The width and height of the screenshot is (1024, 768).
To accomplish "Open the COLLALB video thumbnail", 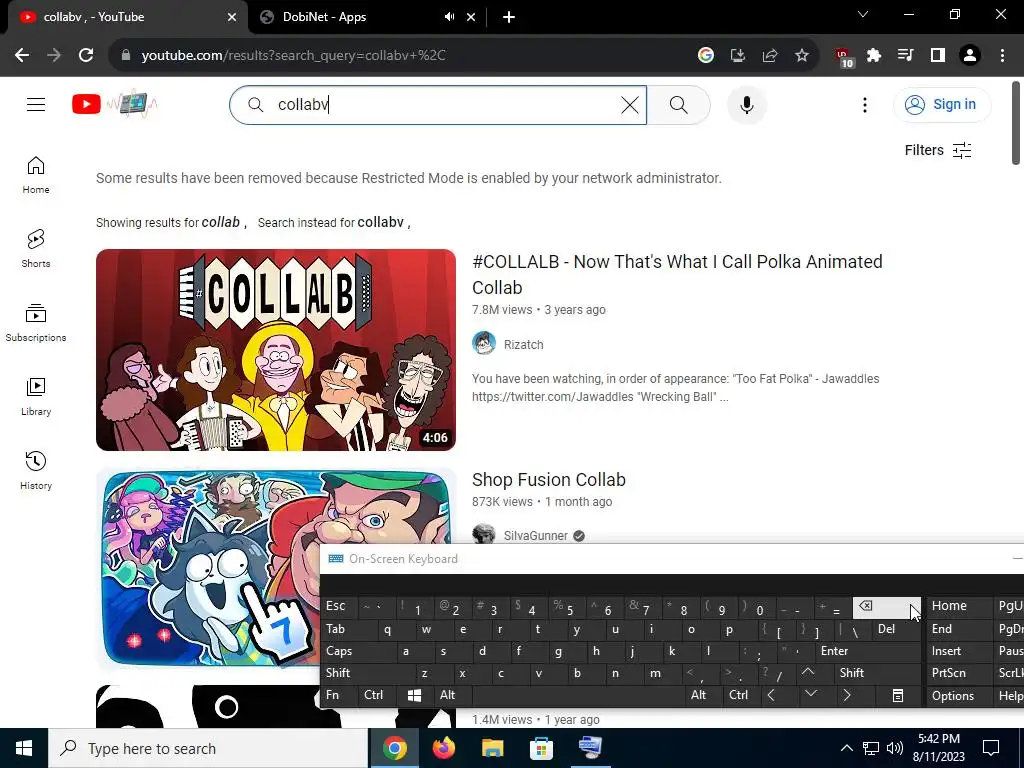I will click(276, 350).
